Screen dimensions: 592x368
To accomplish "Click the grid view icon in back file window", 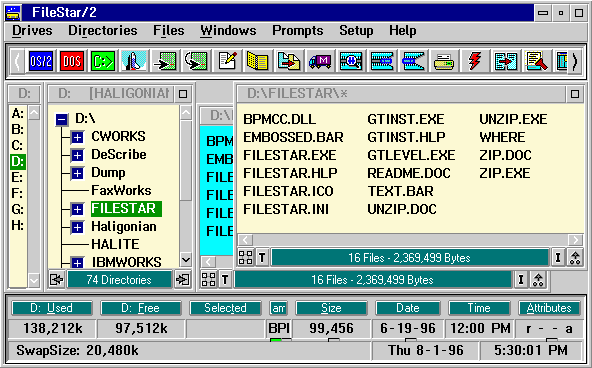I will [209, 280].
